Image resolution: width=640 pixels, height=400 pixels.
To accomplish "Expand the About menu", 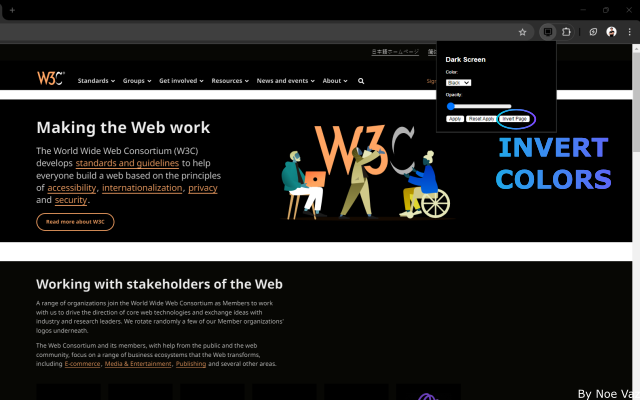I will [335, 81].
